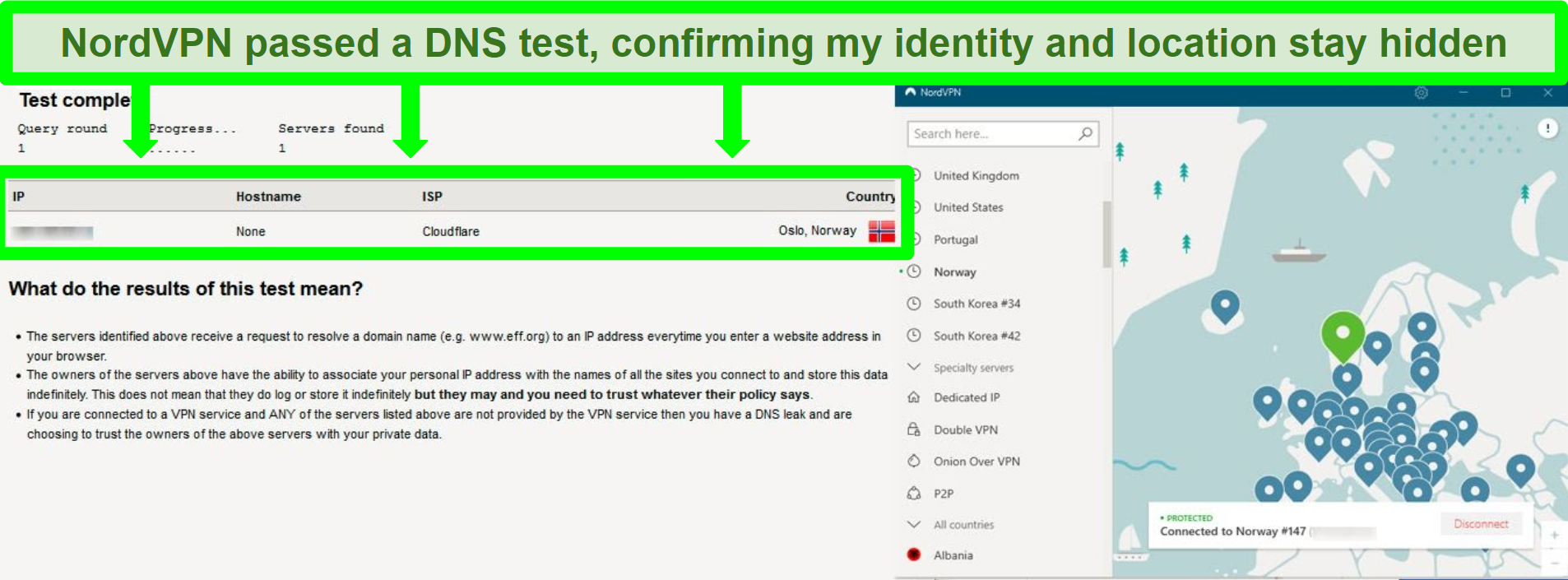Connect to South Korea #34
This screenshot has width=1568, height=580.
point(977,304)
